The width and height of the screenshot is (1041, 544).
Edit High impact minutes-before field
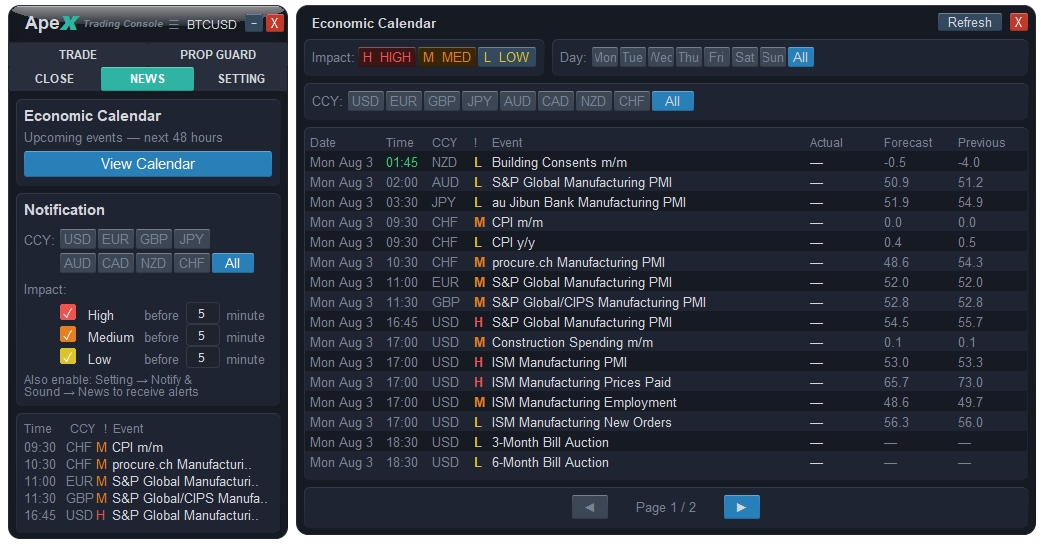click(x=202, y=314)
